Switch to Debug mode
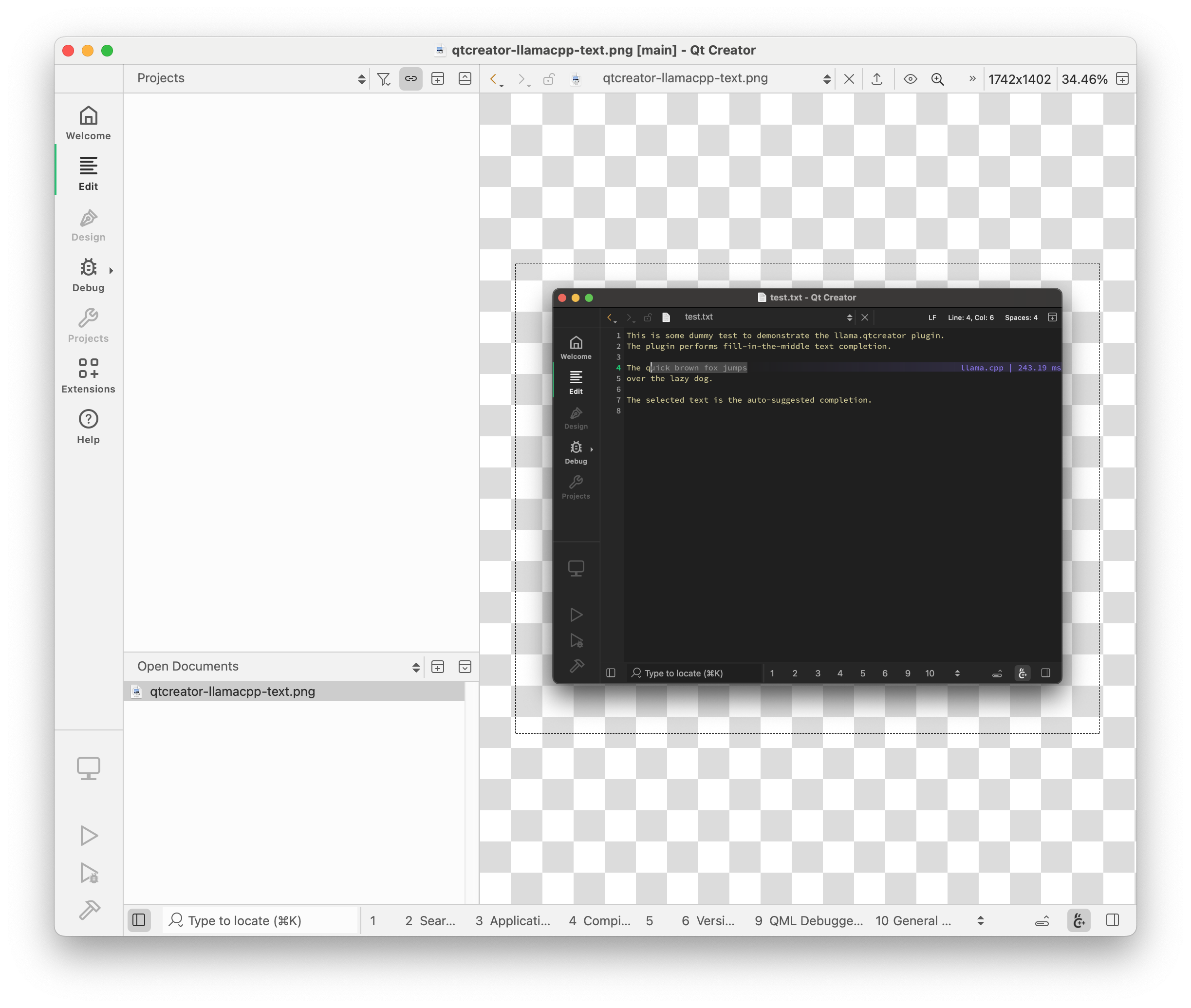This screenshot has height=1008, width=1191. [88, 276]
